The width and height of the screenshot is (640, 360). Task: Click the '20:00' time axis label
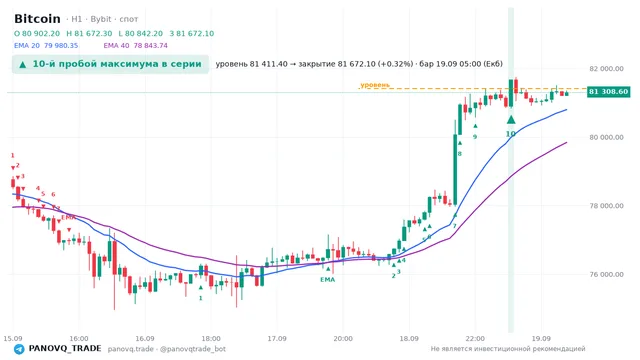(343, 338)
